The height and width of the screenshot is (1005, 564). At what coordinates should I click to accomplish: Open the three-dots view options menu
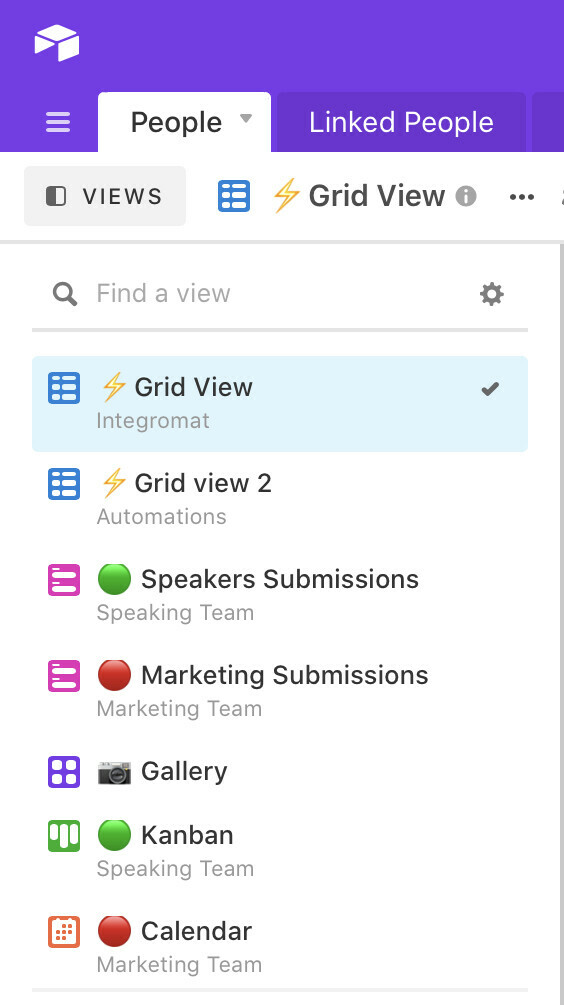[522, 197]
